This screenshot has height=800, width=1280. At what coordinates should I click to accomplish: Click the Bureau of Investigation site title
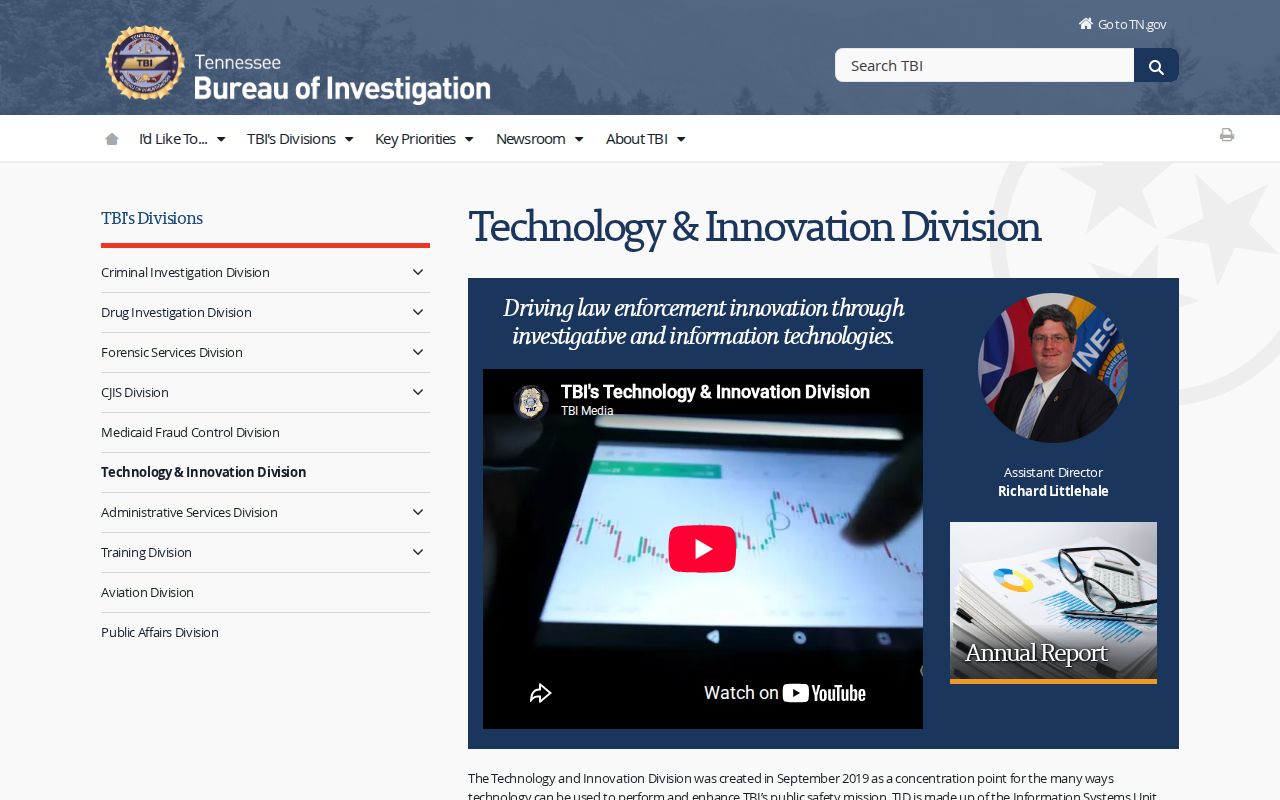click(342, 89)
